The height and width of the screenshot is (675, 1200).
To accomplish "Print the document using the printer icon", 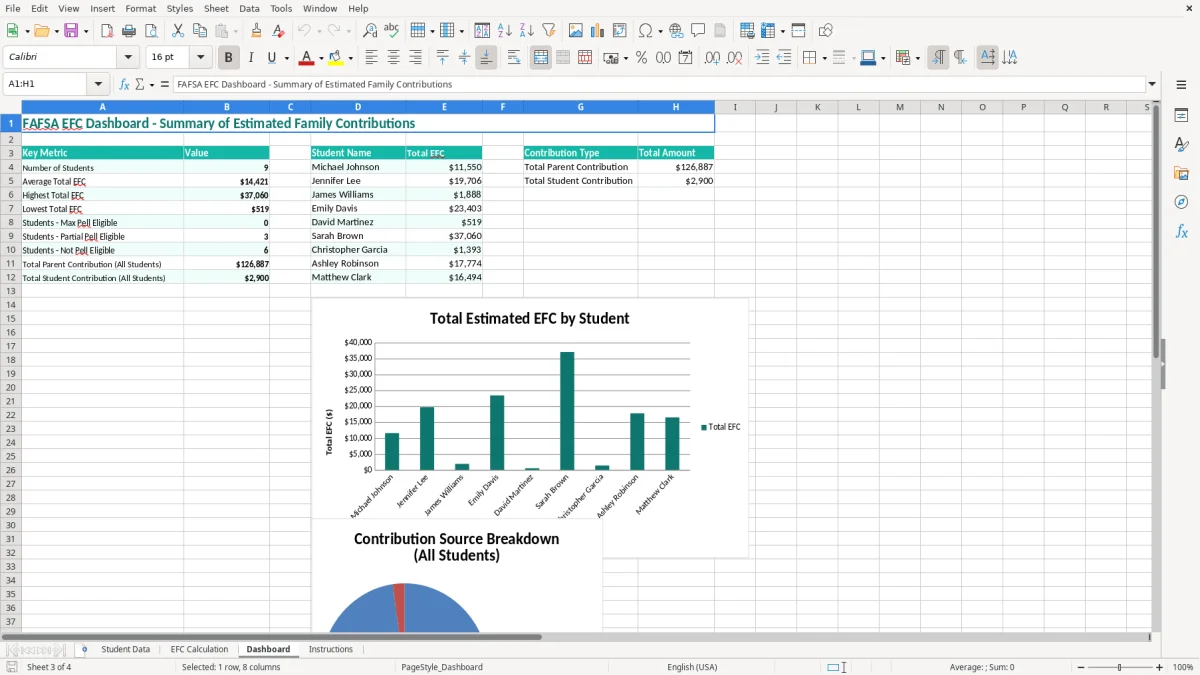I will [129, 31].
